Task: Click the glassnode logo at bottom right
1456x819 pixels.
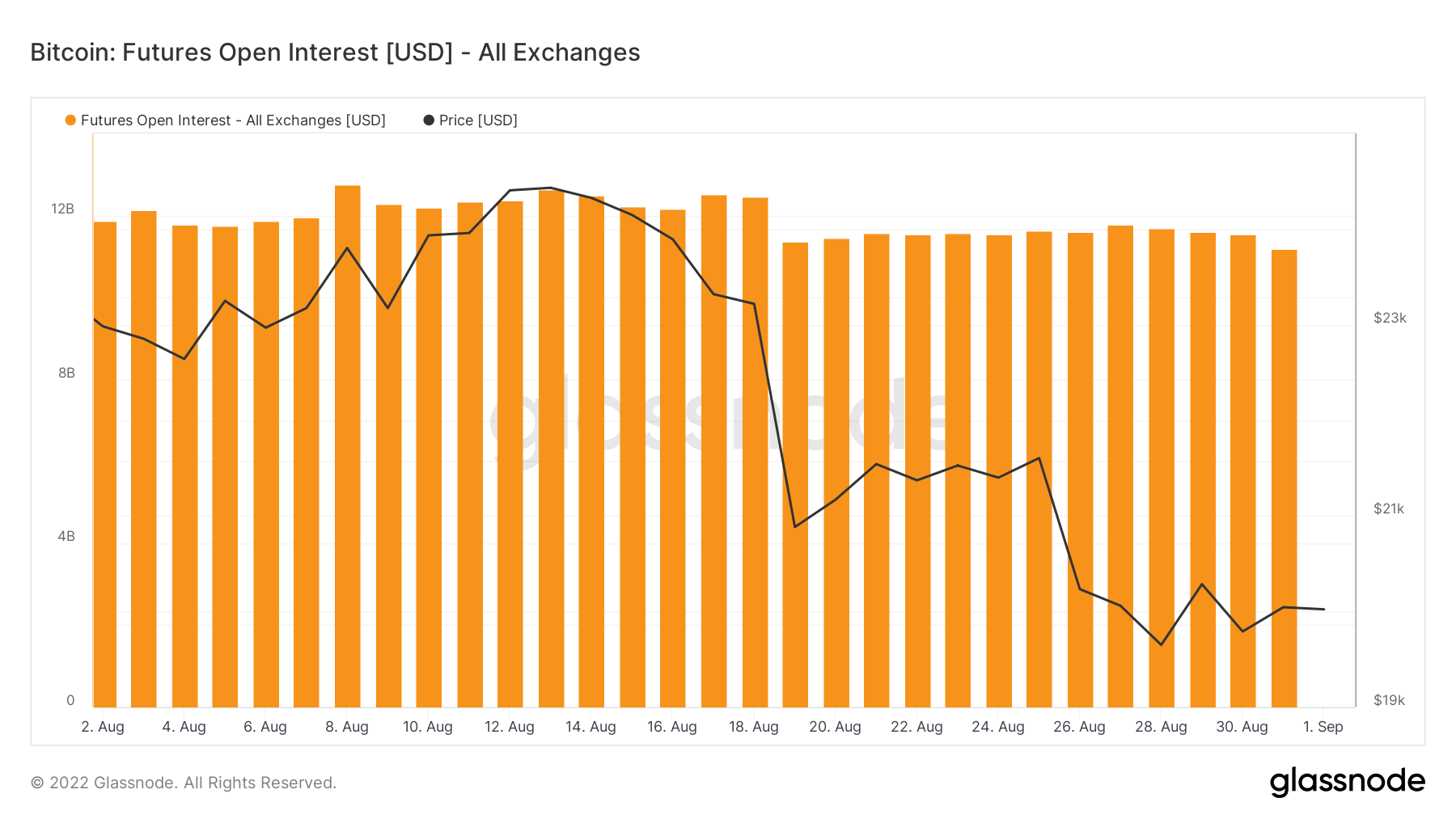Action: coord(1347,782)
